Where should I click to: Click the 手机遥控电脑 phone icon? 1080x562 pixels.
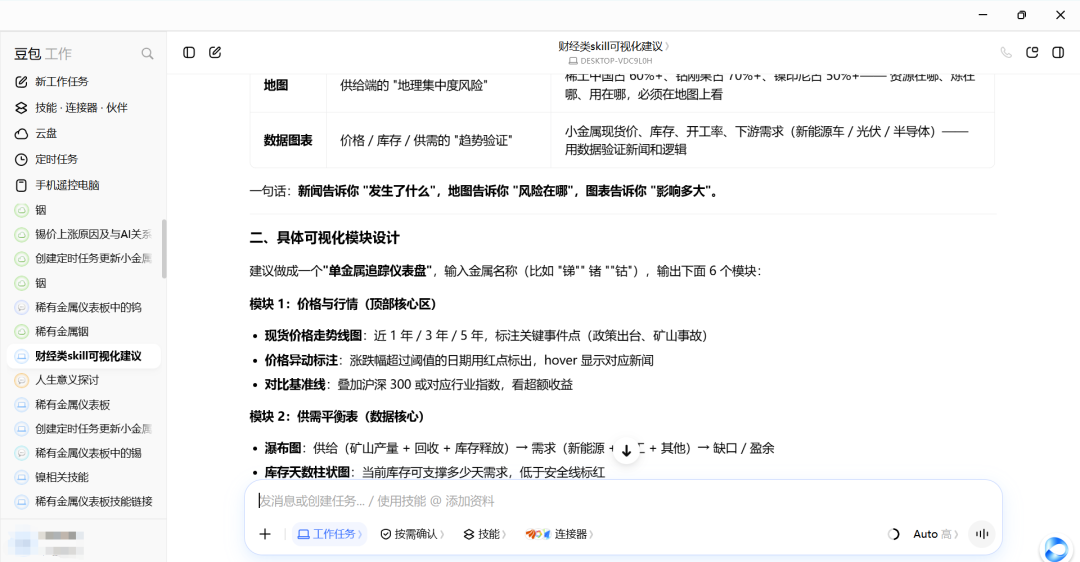[21, 185]
